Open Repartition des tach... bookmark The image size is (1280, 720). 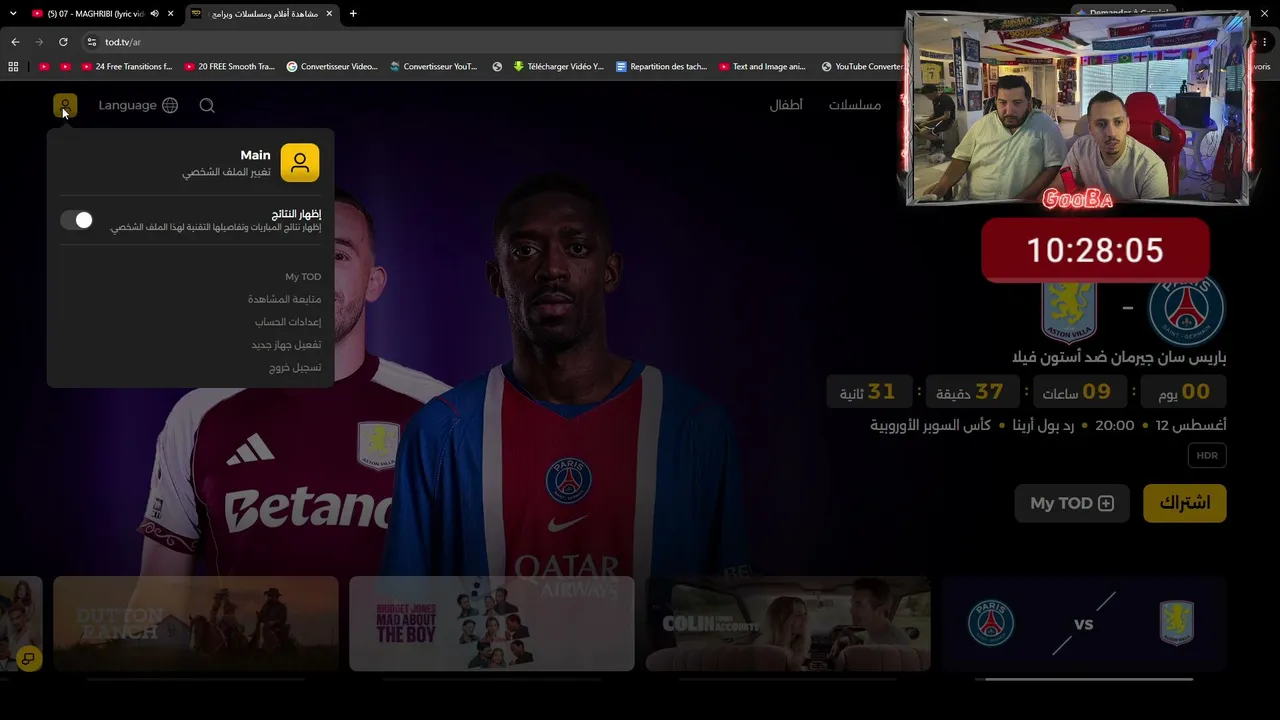click(x=661, y=67)
